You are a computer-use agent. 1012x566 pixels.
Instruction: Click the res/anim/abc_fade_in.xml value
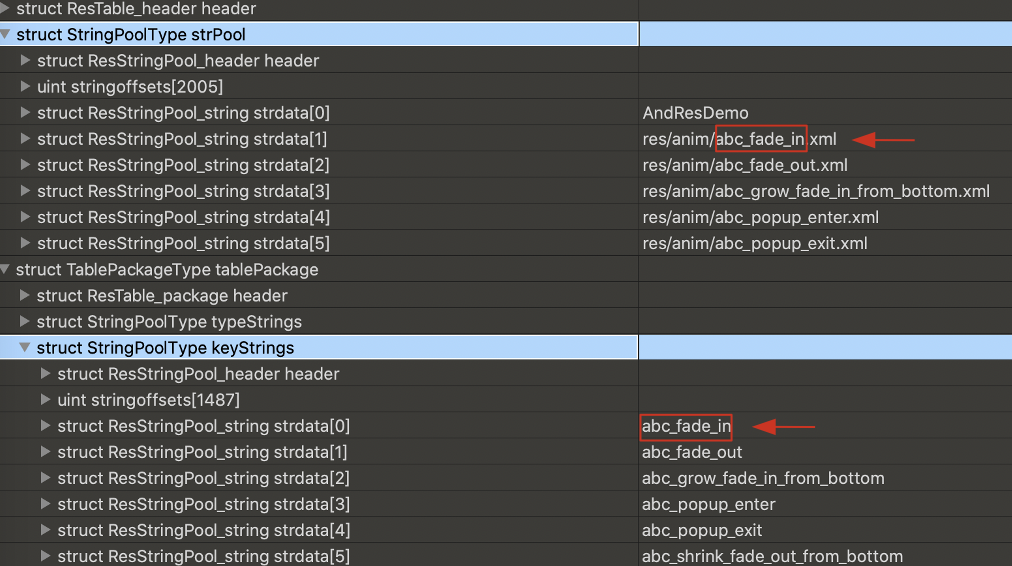coord(739,139)
